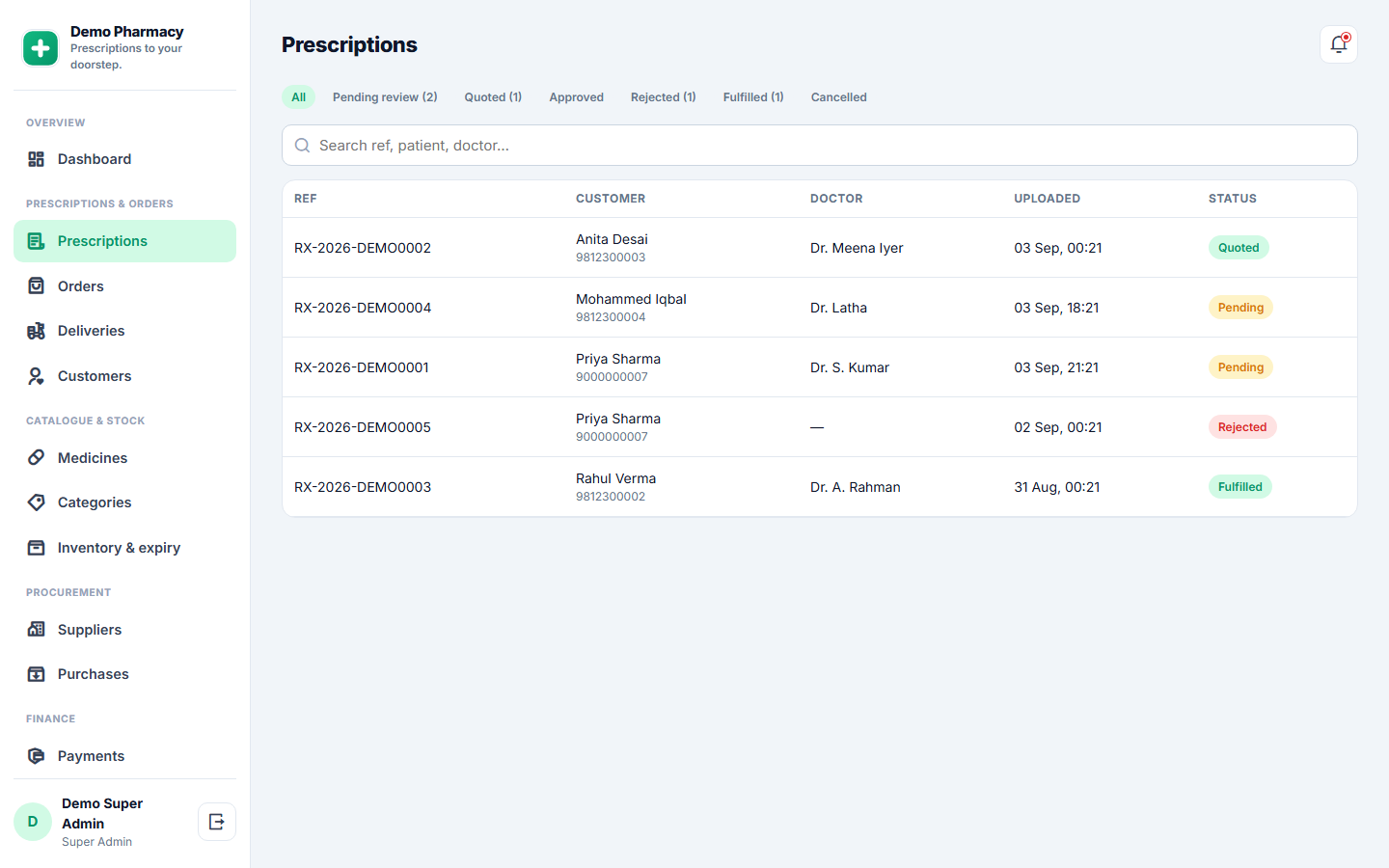The width and height of the screenshot is (1389, 868).
Task: Open prescription RX-2026-DEMO0002
Action: pos(363,248)
